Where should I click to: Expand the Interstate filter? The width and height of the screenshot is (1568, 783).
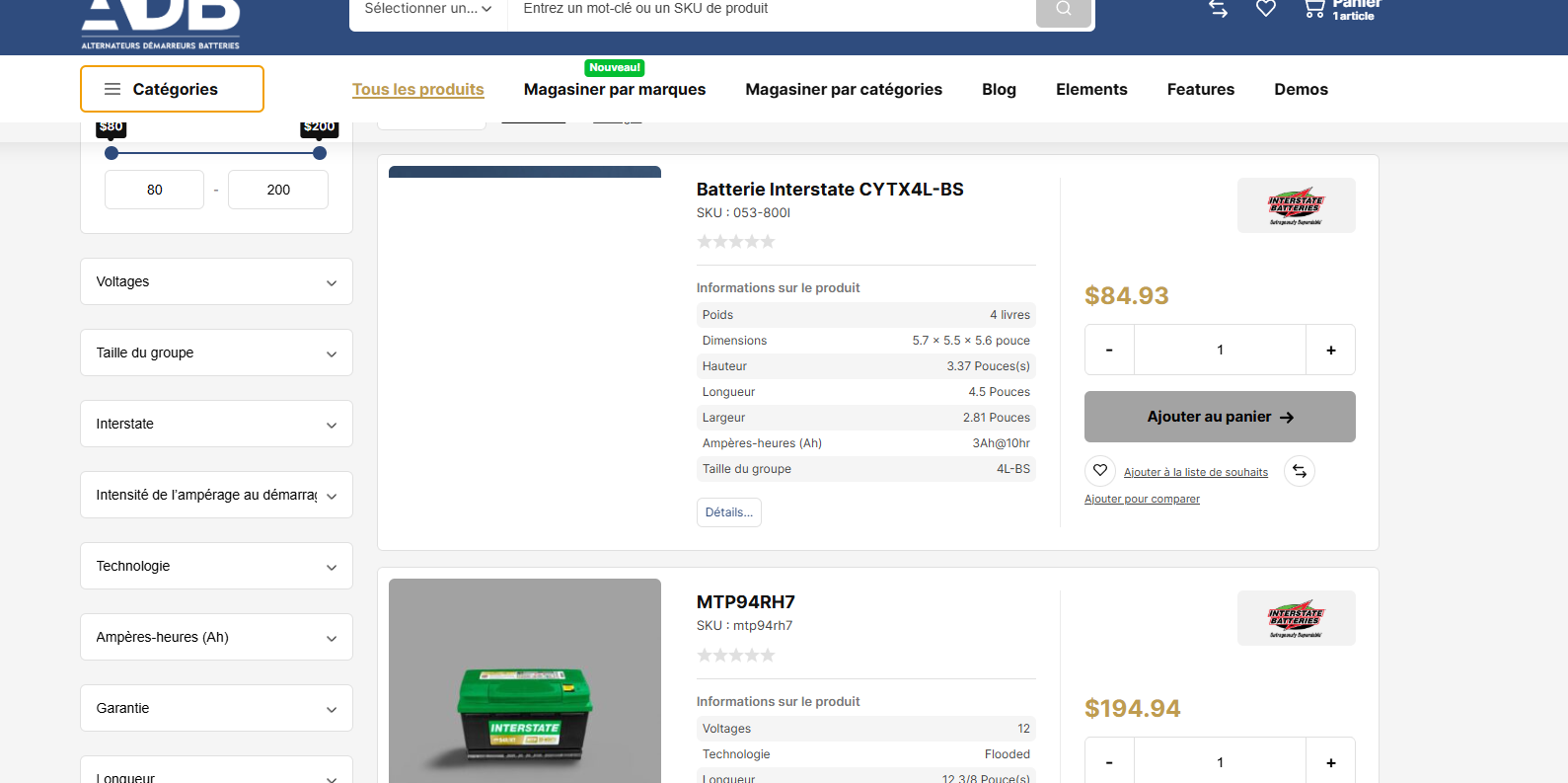[x=216, y=424]
